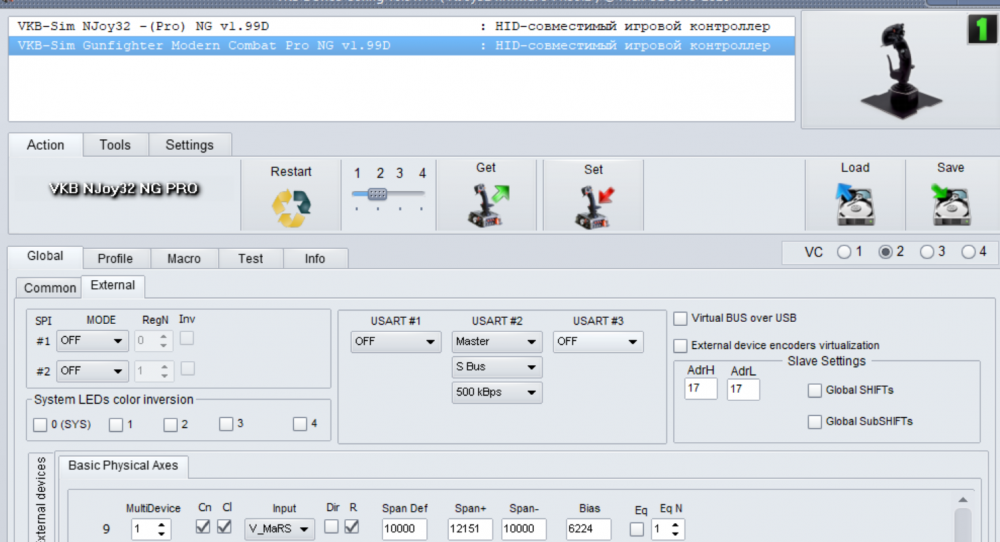Image resolution: width=1000 pixels, height=542 pixels.
Task: Open the S Bus protocol dropdown
Action: point(497,367)
